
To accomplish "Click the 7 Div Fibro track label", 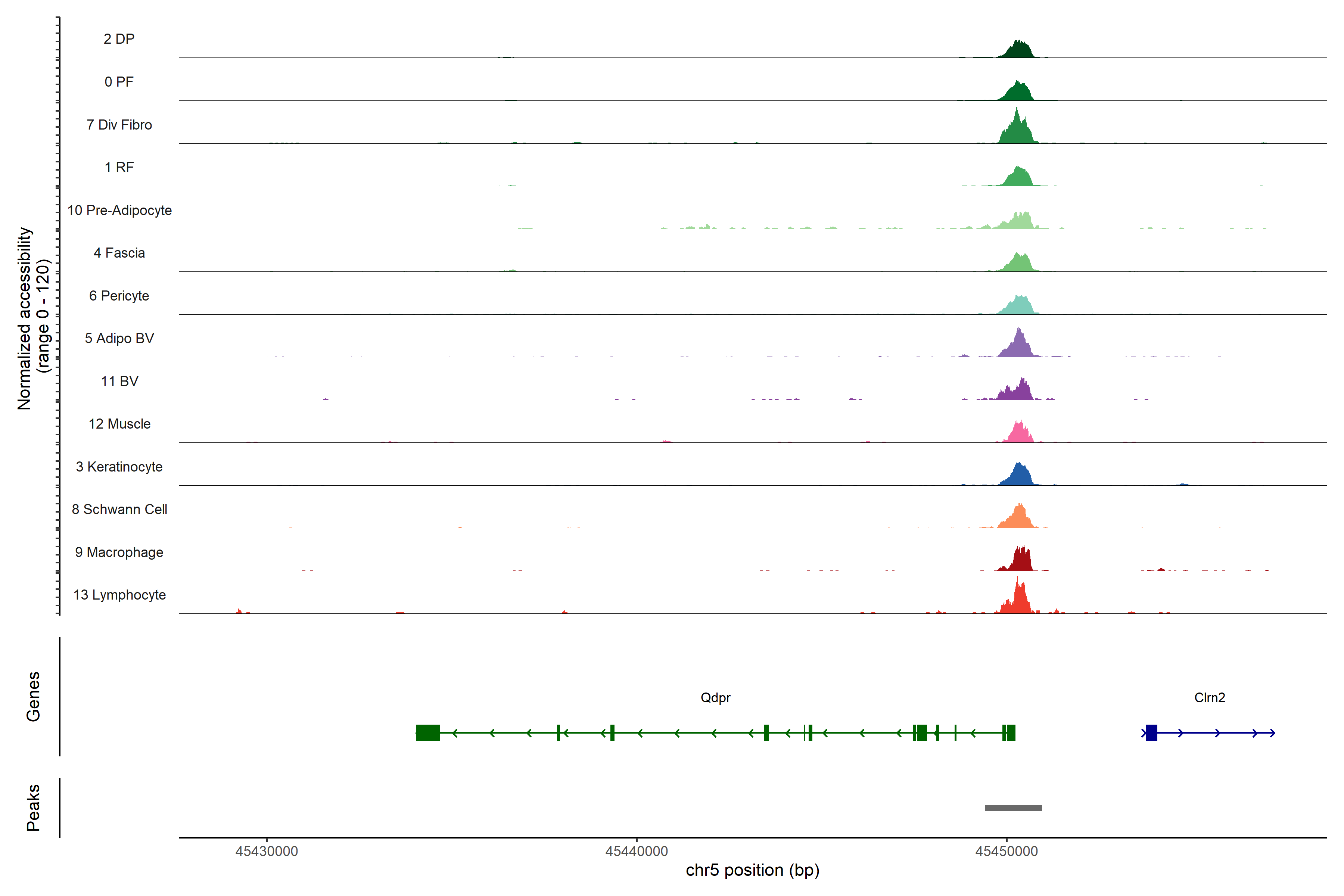I will [x=119, y=125].
